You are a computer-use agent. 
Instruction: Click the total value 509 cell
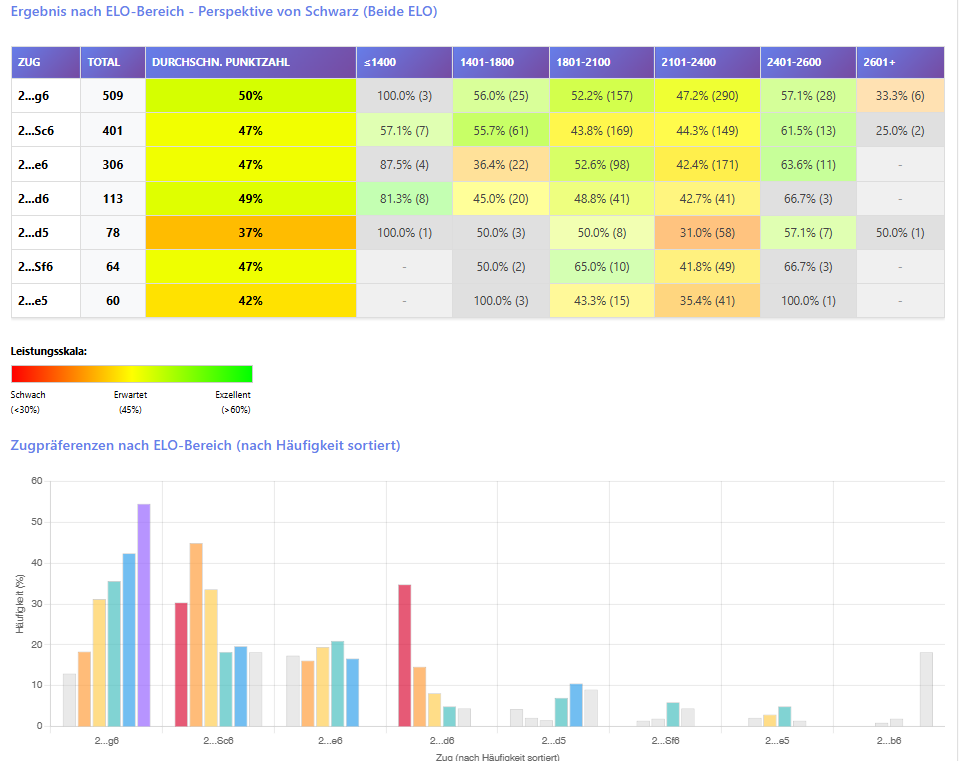pos(112,96)
